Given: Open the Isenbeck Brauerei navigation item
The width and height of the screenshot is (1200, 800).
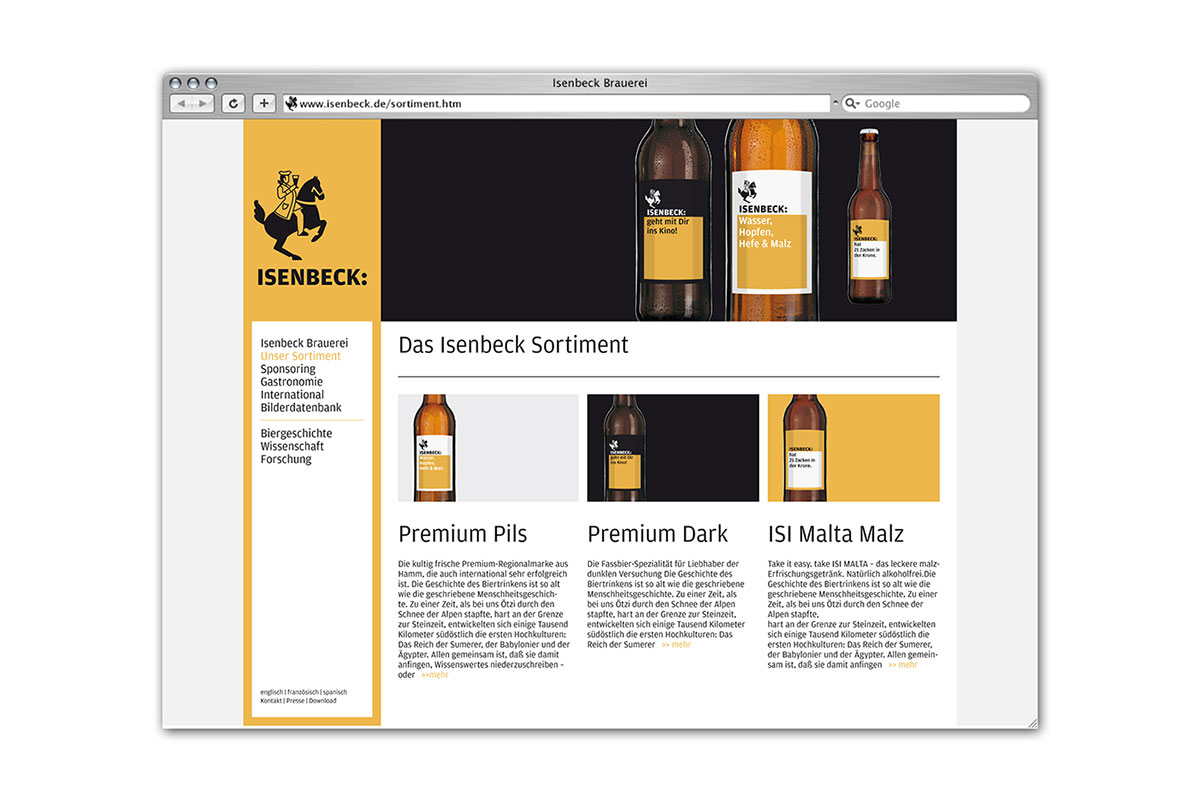Looking at the screenshot, I should tap(304, 343).
